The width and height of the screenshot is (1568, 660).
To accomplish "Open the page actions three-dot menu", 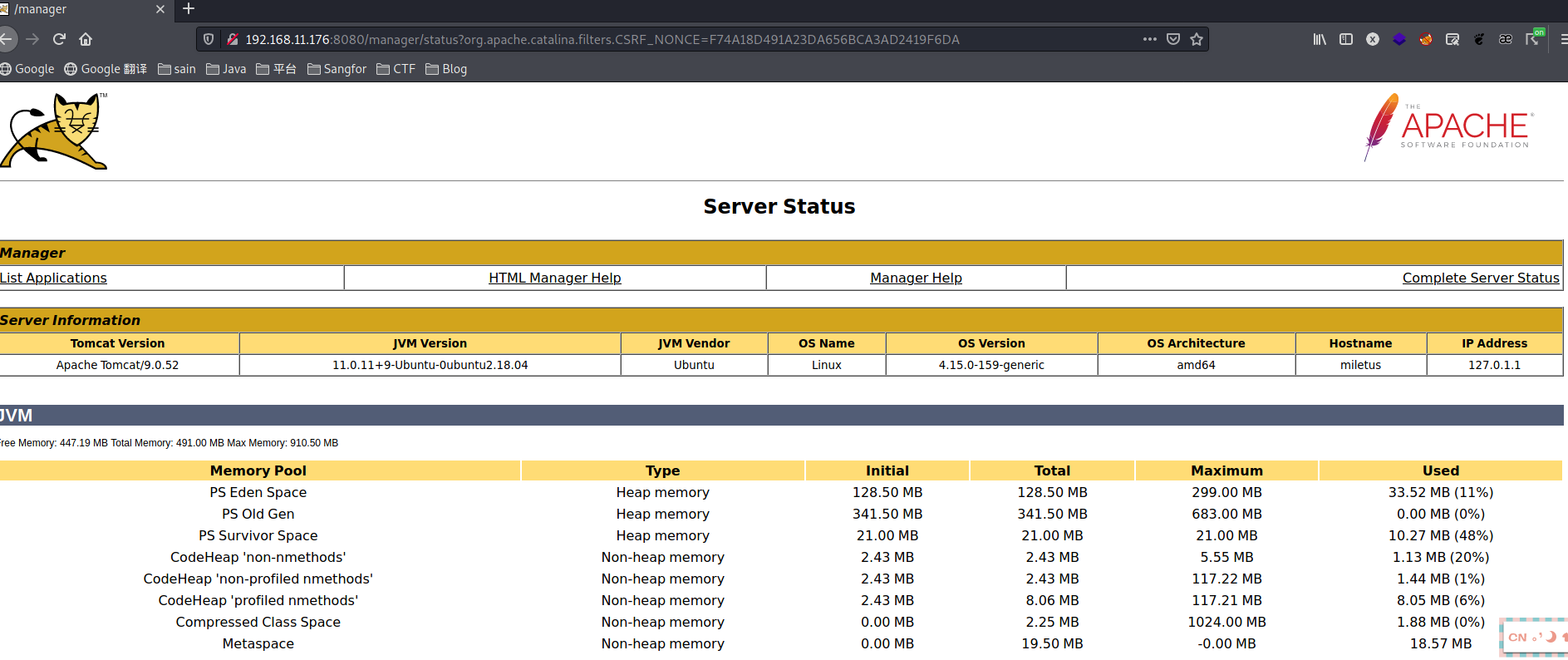I will [x=1150, y=39].
